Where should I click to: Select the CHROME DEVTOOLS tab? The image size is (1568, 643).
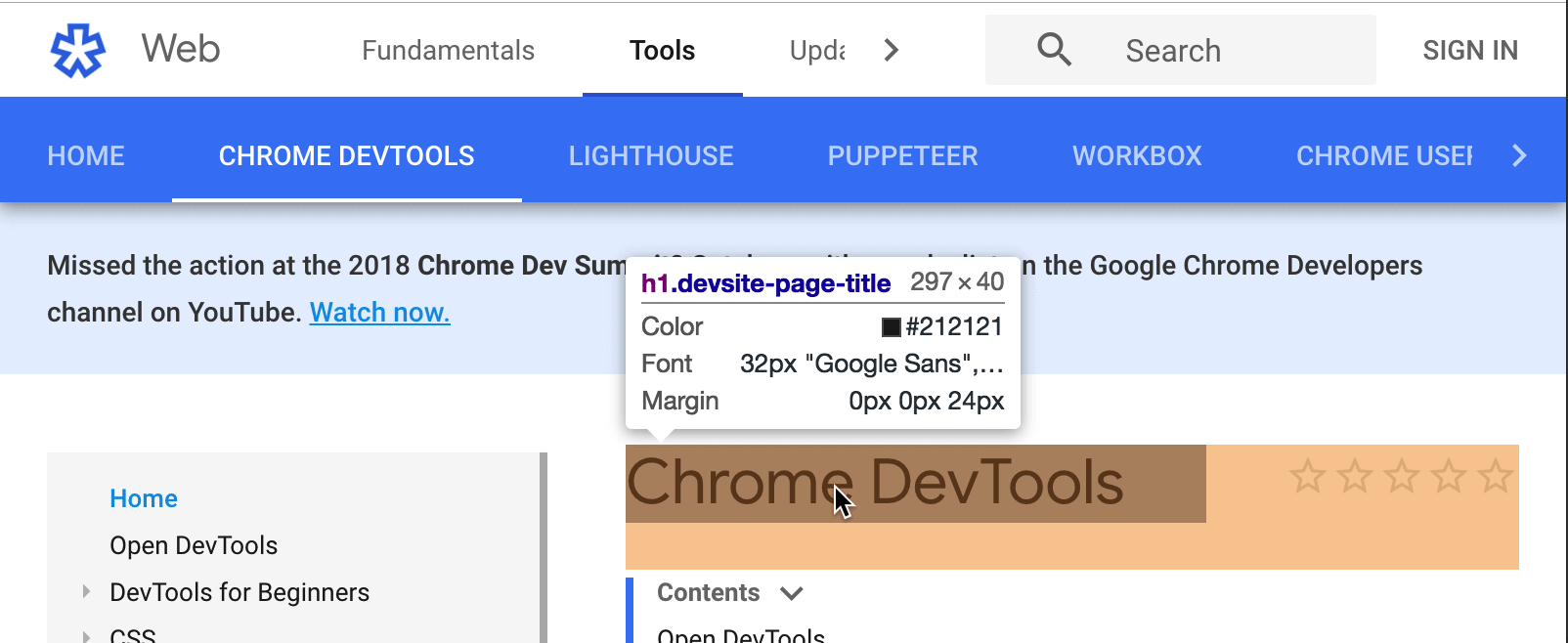click(x=347, y=155)
